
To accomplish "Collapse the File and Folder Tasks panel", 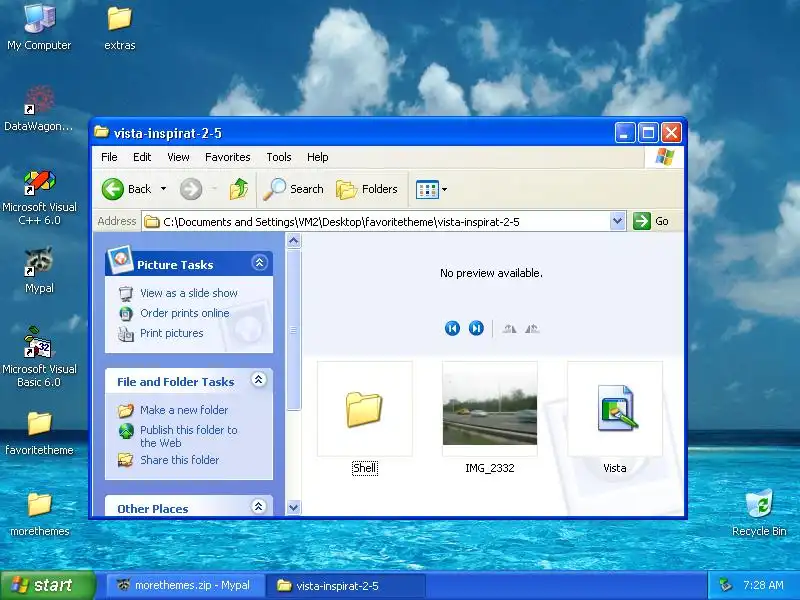I will [259, 380].
